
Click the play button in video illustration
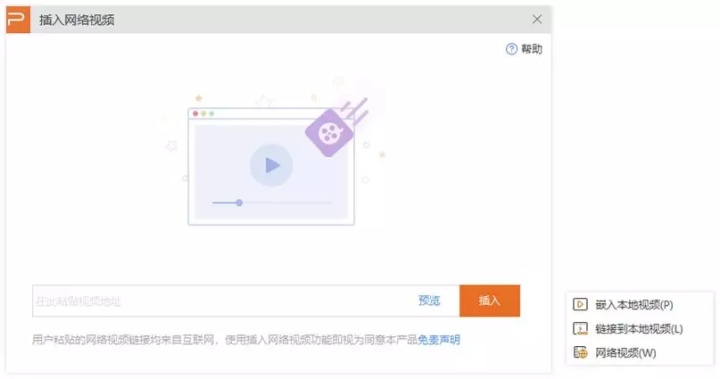coord(271,165)
